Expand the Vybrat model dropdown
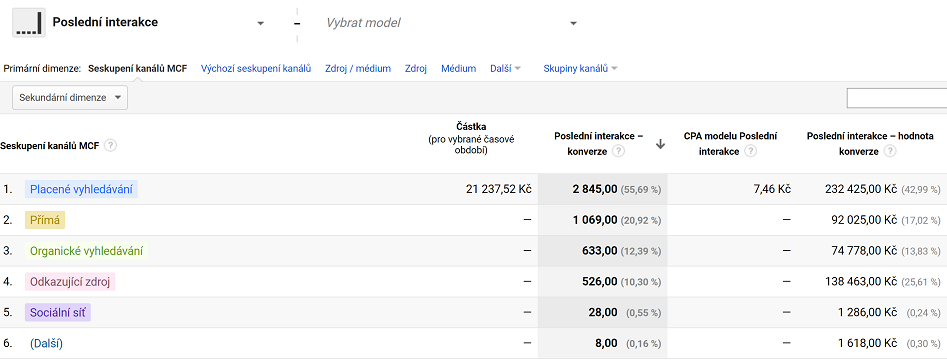947x360 pixels. (573, 23)
